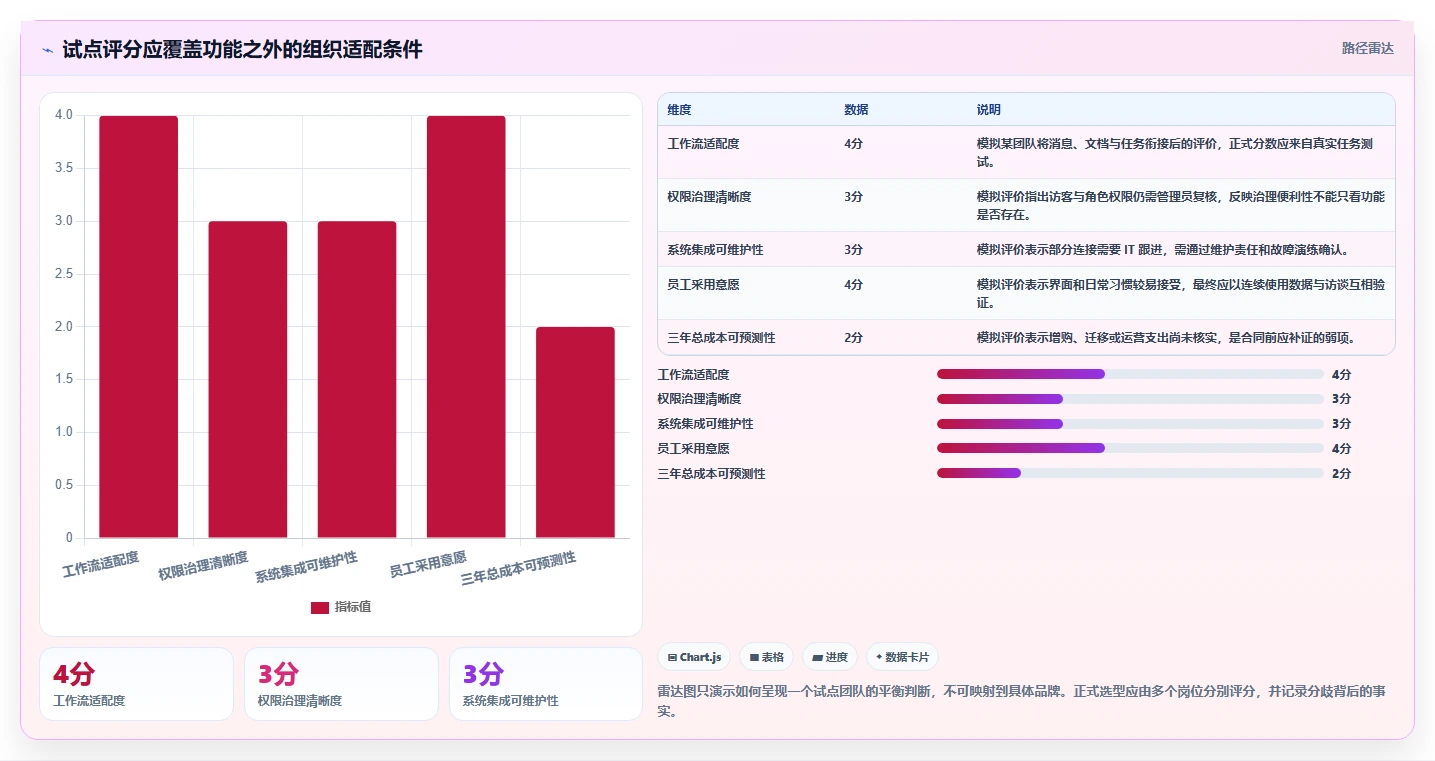Click the description starting 模拟某团队将消息
The width and height of the screenshot is (1435, 761).
click(x=1180, y=153)
